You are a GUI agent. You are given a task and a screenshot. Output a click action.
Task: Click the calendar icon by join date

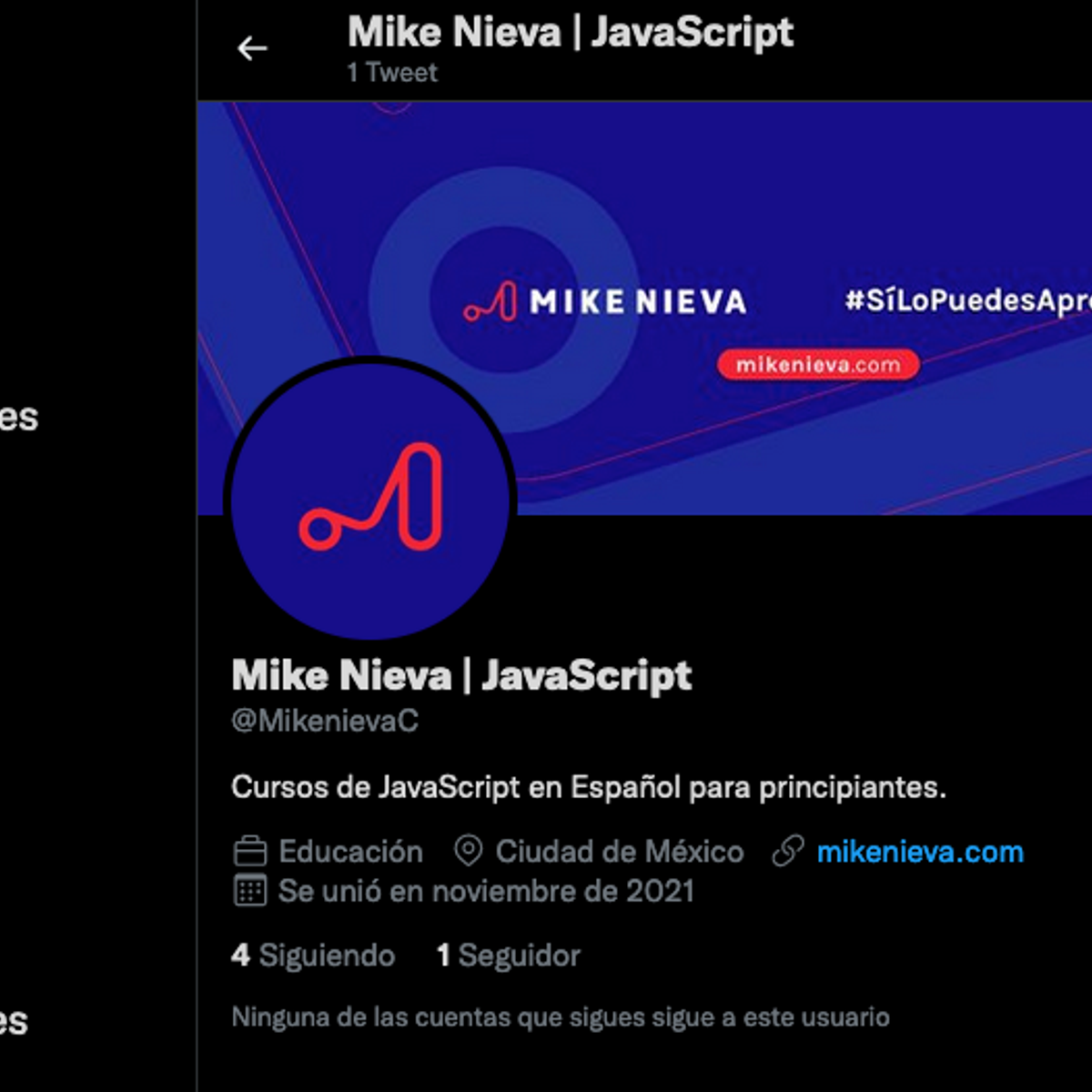pos(250,890)
